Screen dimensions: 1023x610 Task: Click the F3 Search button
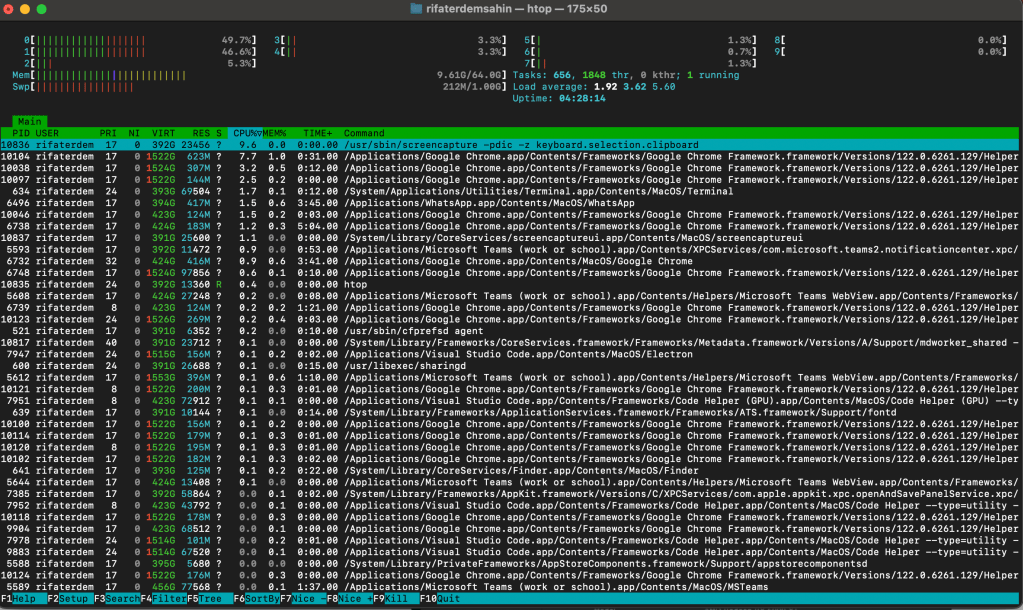click(x=117, y=599)
